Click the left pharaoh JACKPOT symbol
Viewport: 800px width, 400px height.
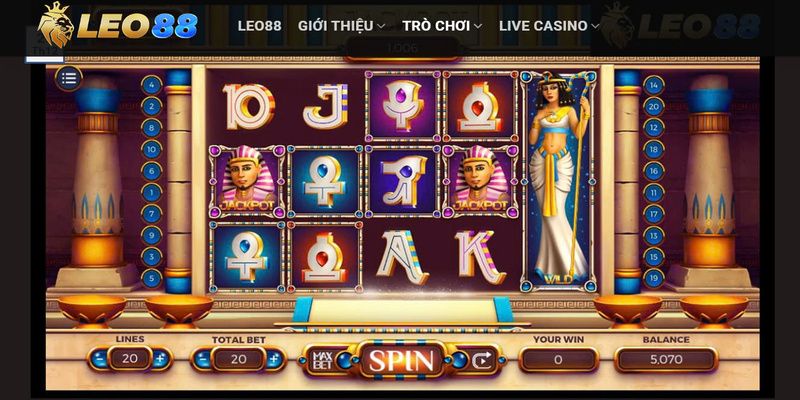(x=247, y=182)
